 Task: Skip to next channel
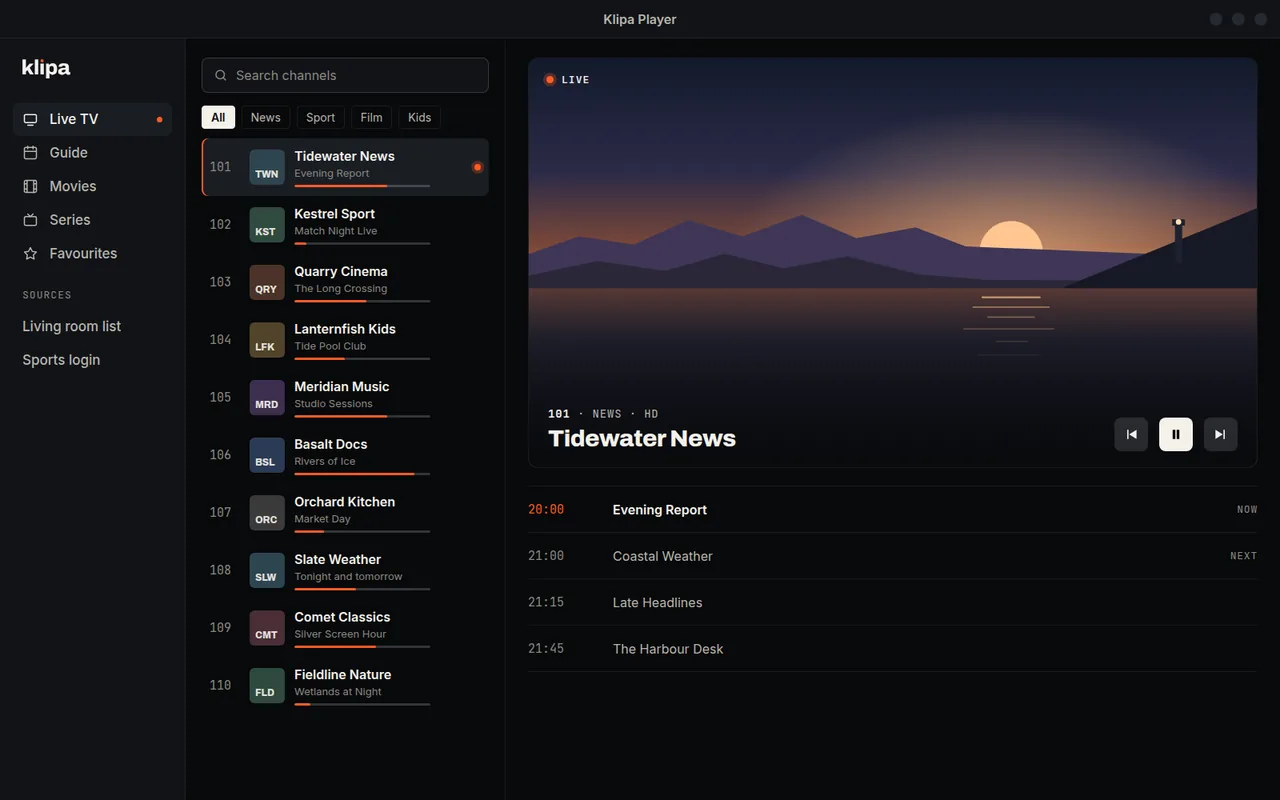click(x=1220, y=434)
